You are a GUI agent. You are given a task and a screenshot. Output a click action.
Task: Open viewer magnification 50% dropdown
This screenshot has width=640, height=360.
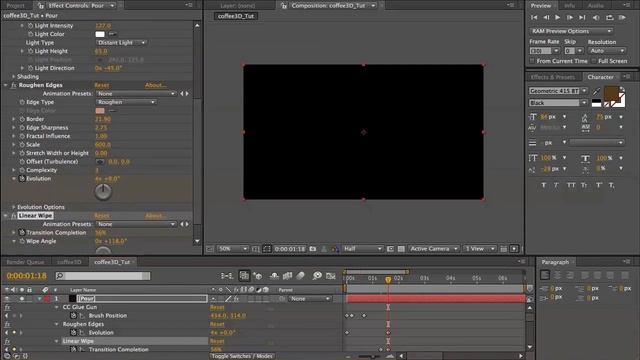(233, 249)
